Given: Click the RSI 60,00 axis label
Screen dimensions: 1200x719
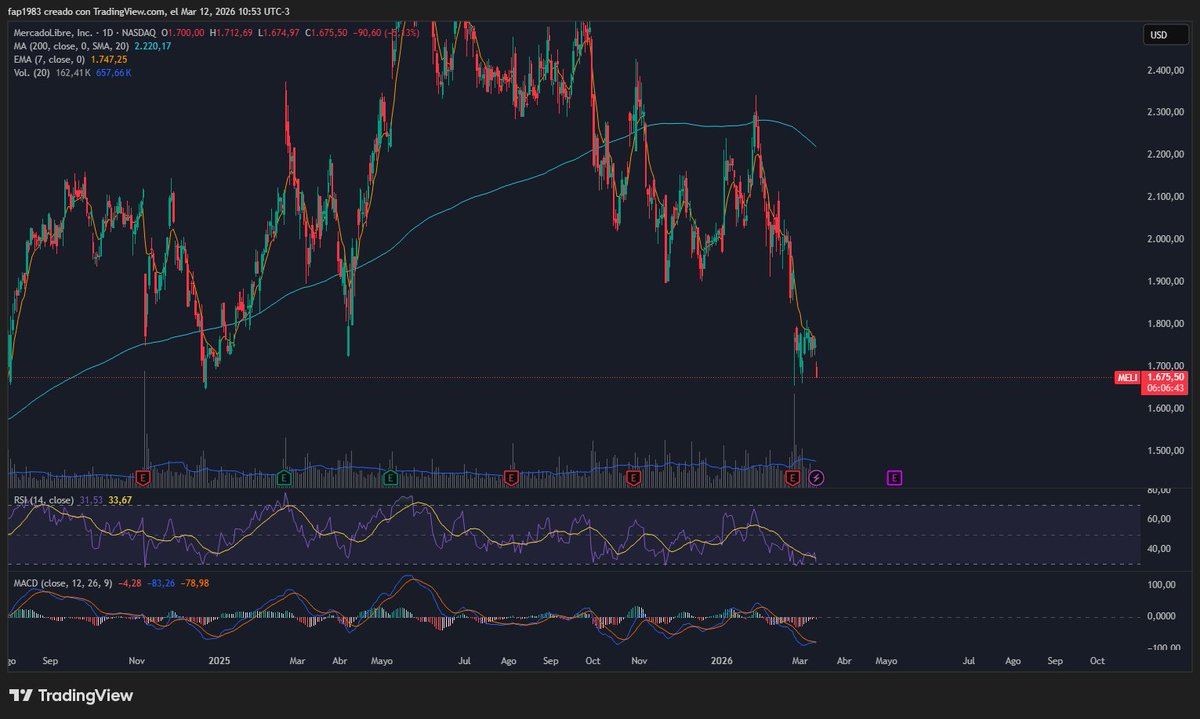Looking at the screenshot, I should coord(1159,519).
